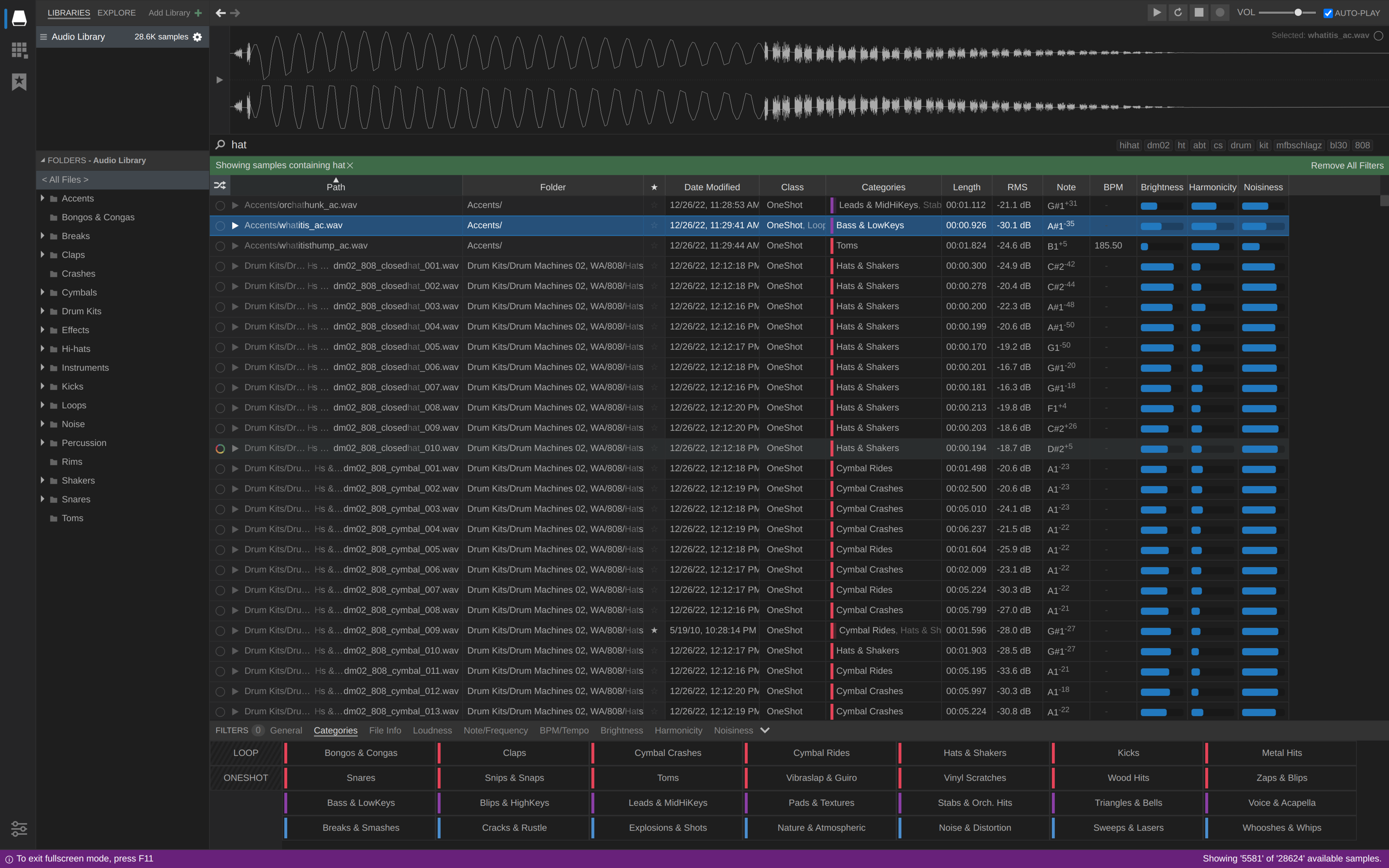Preview dm02_808_cymbal_013.wav play arrow
The image size is (1389, 868).
tap(235, 711)
